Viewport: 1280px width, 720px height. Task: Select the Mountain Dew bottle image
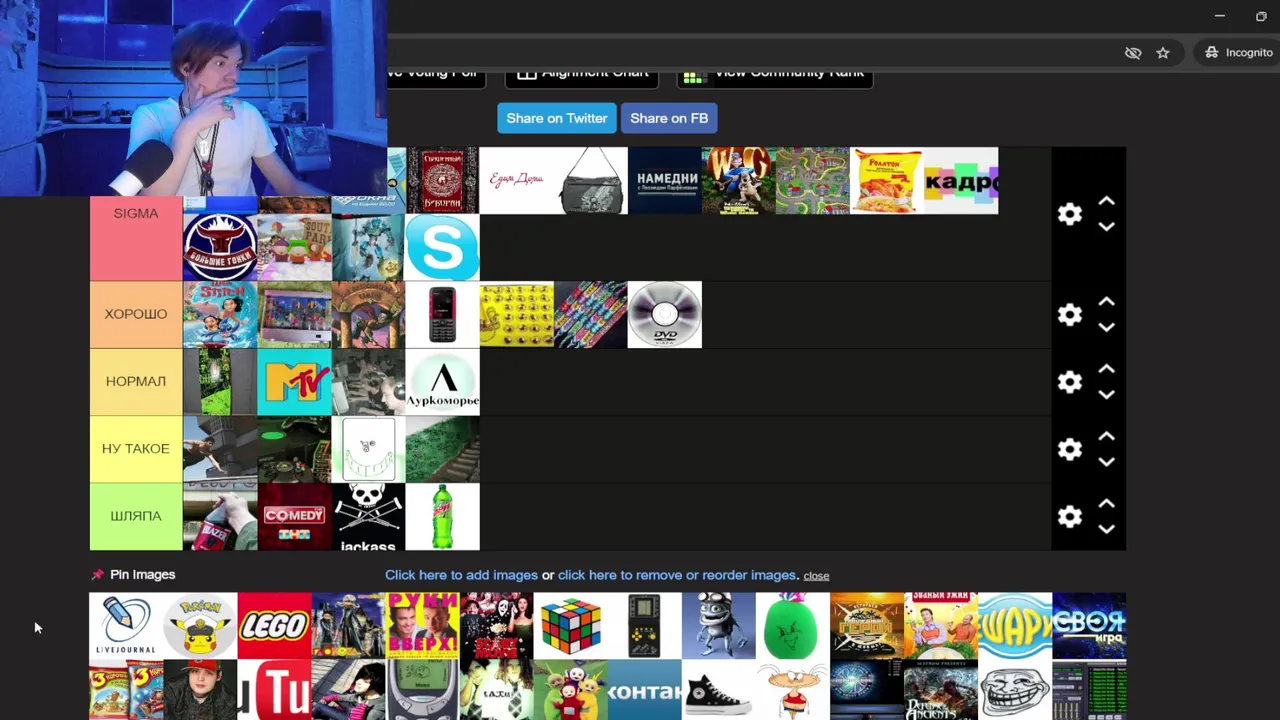pos(442,516)
